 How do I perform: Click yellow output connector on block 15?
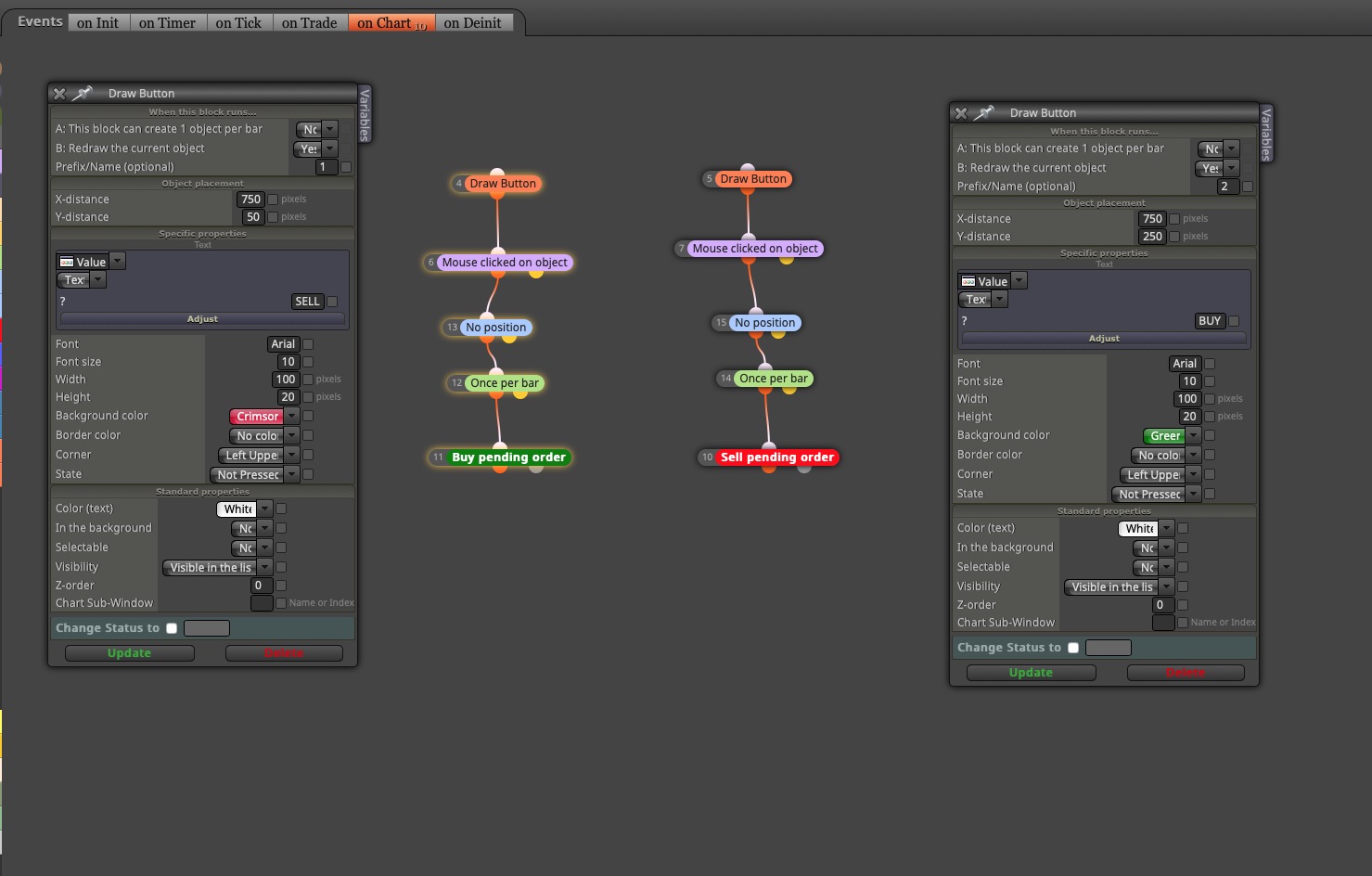tap(777, 333)
